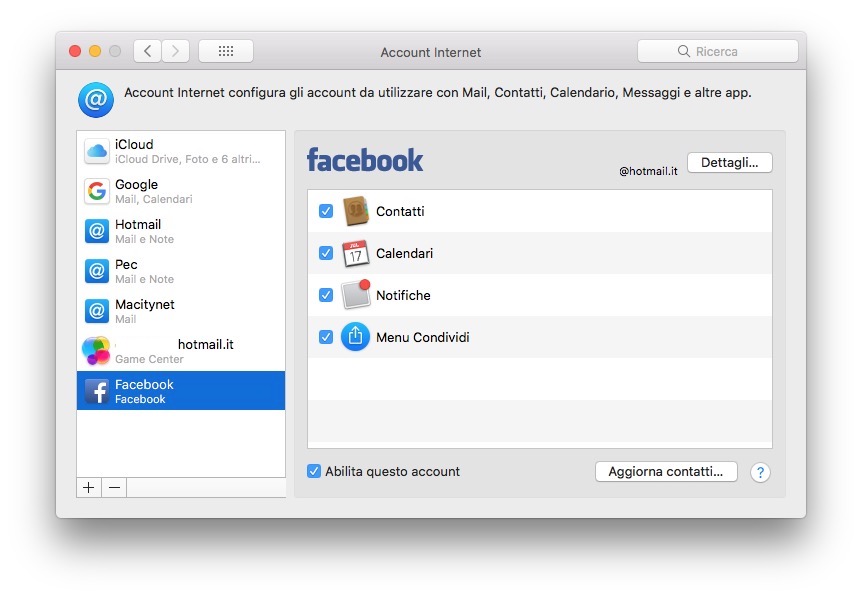862x598 pixels.
Task: Click the Calendari label text
Action: pos(405,253)
